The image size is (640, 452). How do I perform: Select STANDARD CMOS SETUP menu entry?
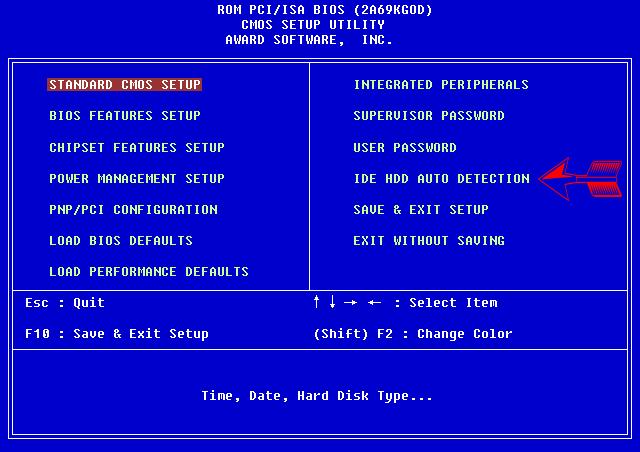coord(124,85)
